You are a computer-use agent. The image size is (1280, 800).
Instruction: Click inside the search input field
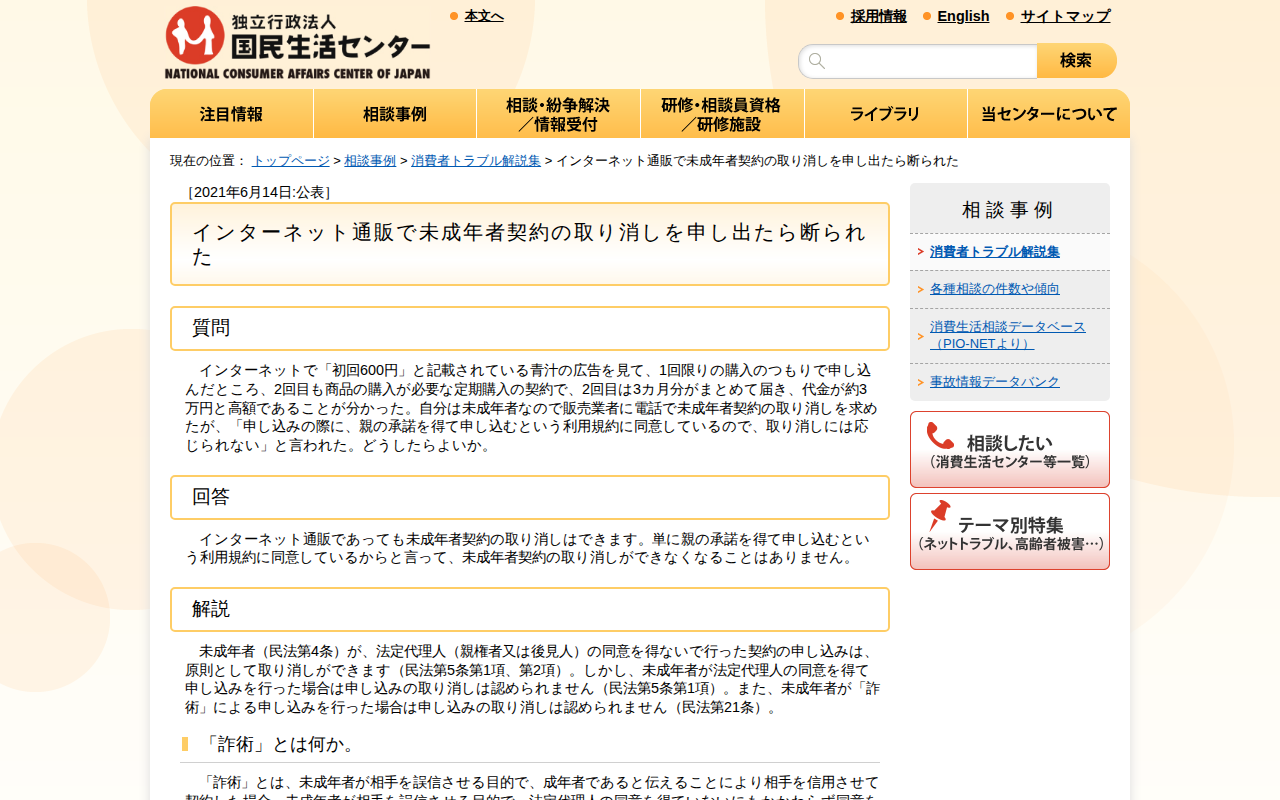coord(920,61)
